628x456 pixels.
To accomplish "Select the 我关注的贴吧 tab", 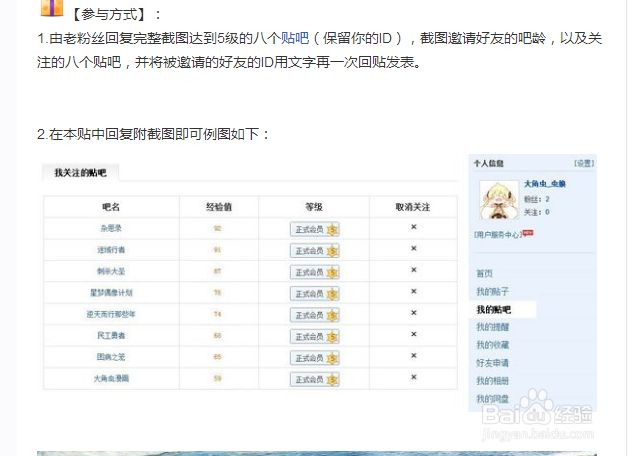I will point(80,173).
